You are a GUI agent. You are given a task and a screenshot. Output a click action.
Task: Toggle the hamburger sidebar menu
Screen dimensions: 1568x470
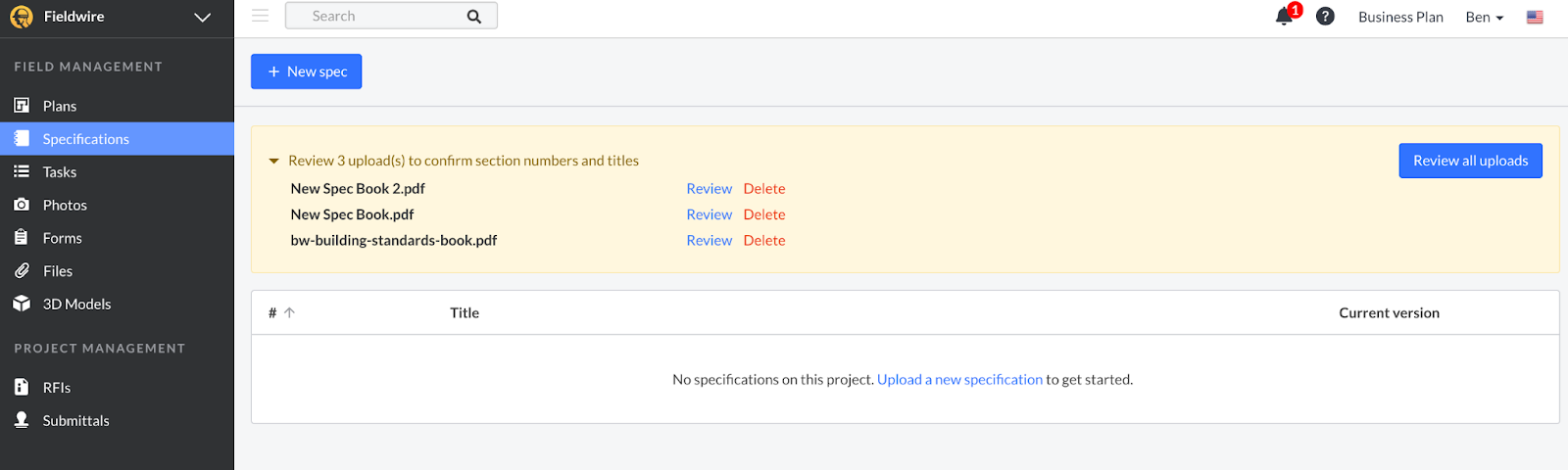(x=260, y=16)
